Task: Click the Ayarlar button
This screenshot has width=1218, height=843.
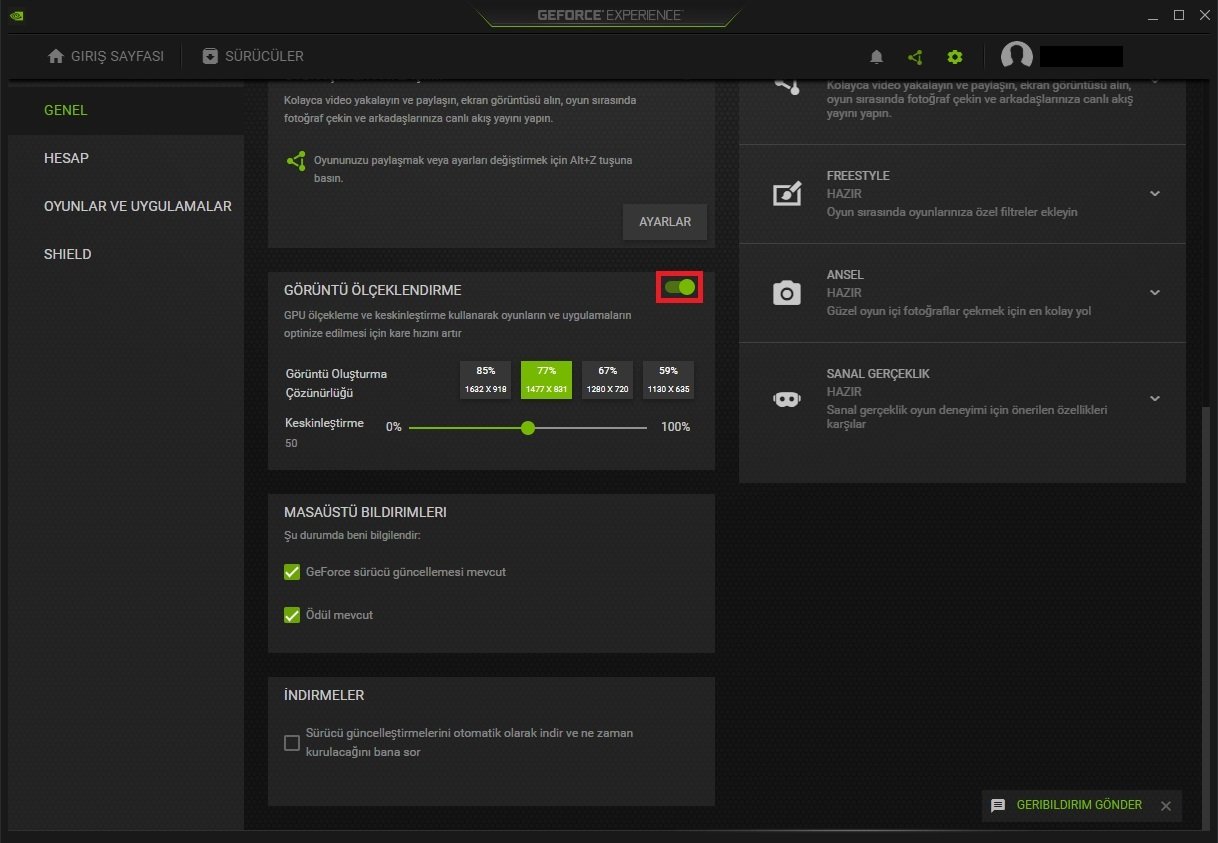Action: point(665,222)
